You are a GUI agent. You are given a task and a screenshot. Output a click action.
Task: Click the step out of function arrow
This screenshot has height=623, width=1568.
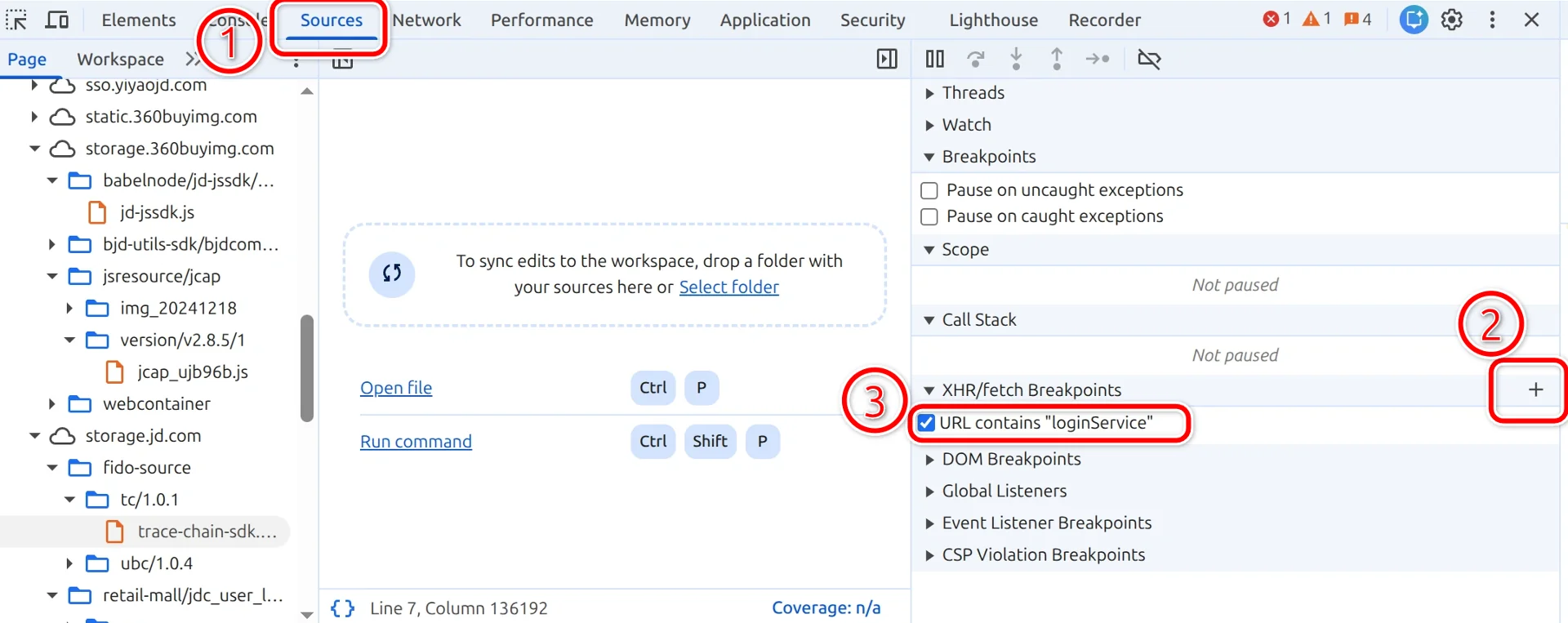coord(1057,59)
